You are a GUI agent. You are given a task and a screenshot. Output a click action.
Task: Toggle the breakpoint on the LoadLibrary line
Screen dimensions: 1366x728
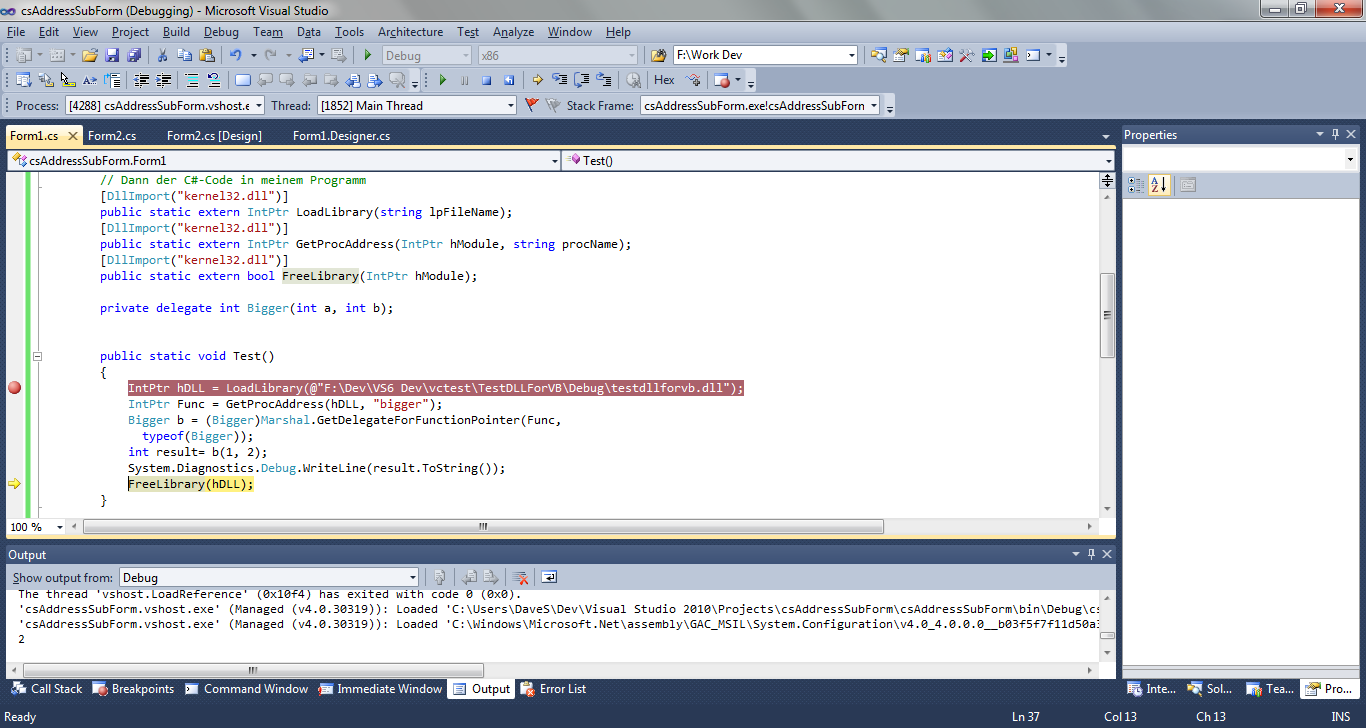[14, 388]
